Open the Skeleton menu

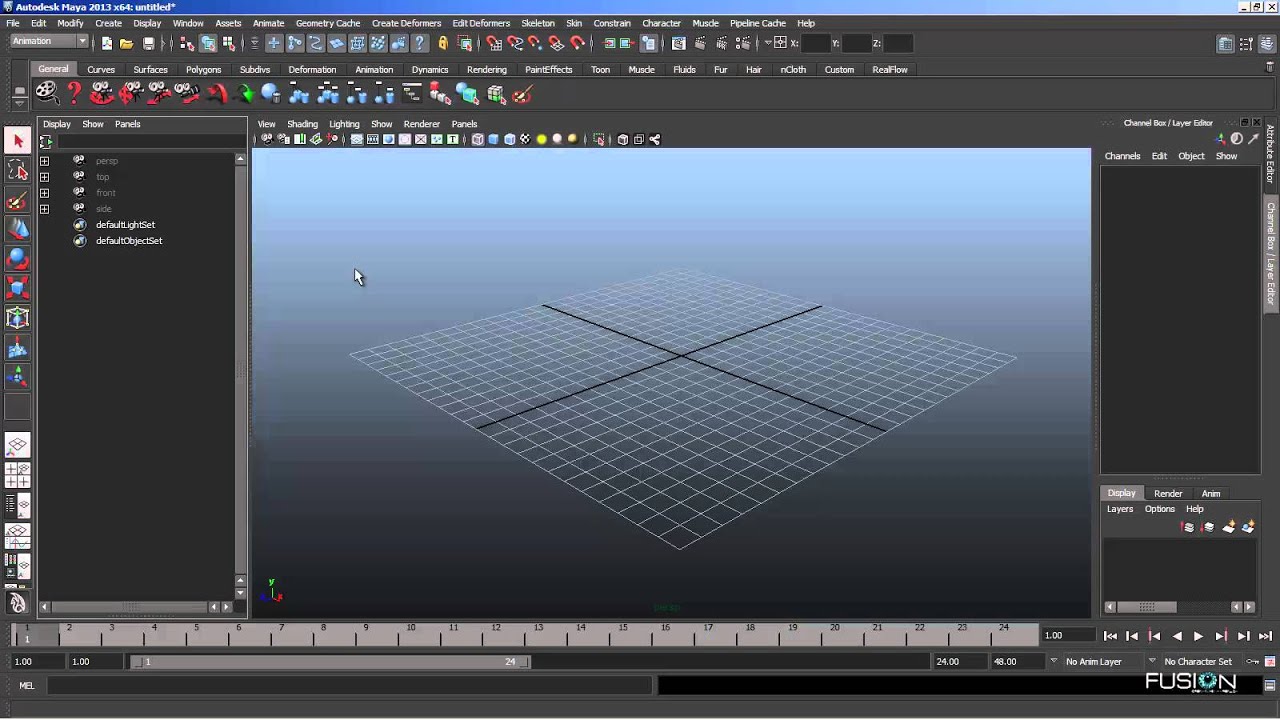click(537, 23)
